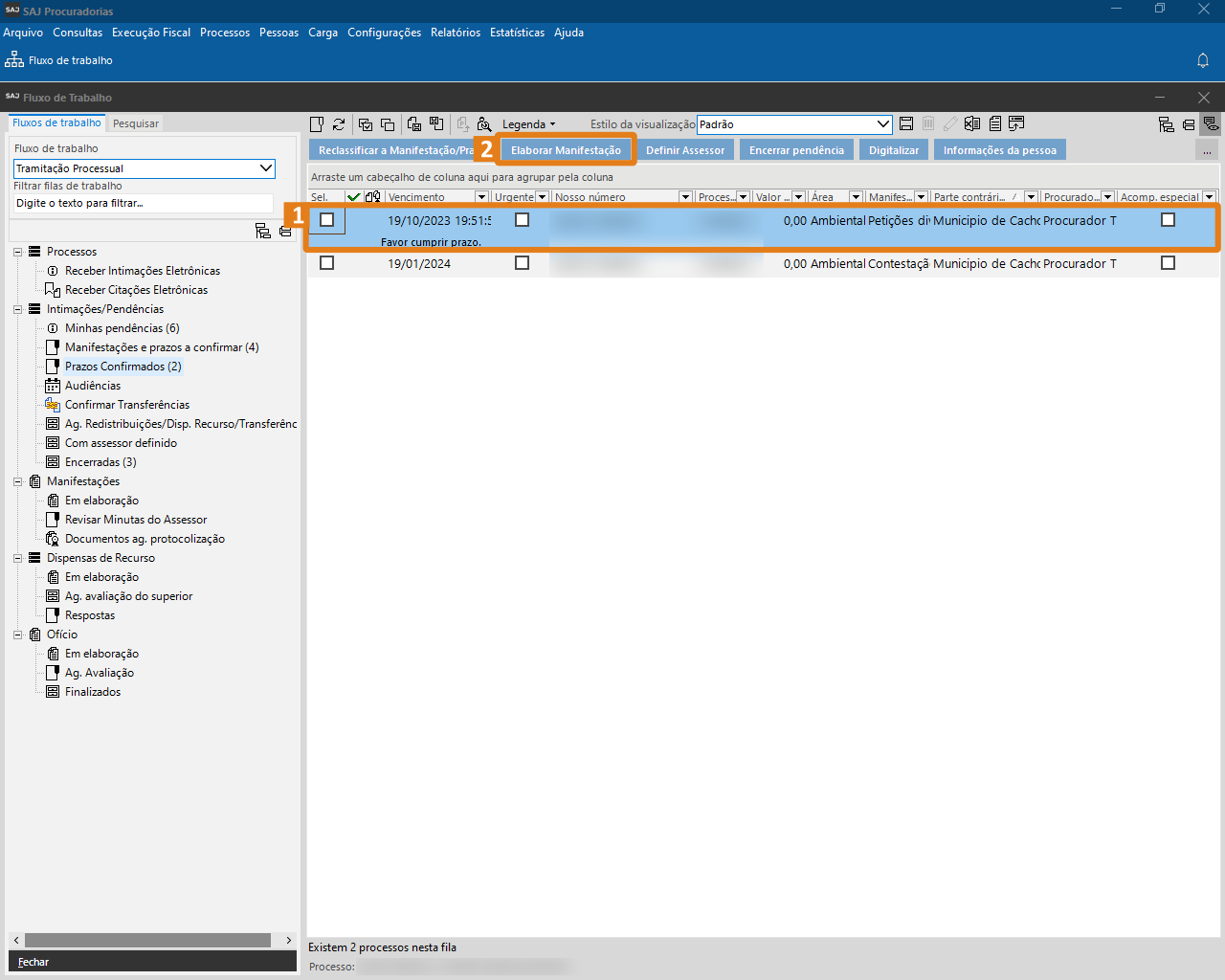Click the Excel export icon in the toolbar
1225x980 pixels.
click(x=972, y=124)
